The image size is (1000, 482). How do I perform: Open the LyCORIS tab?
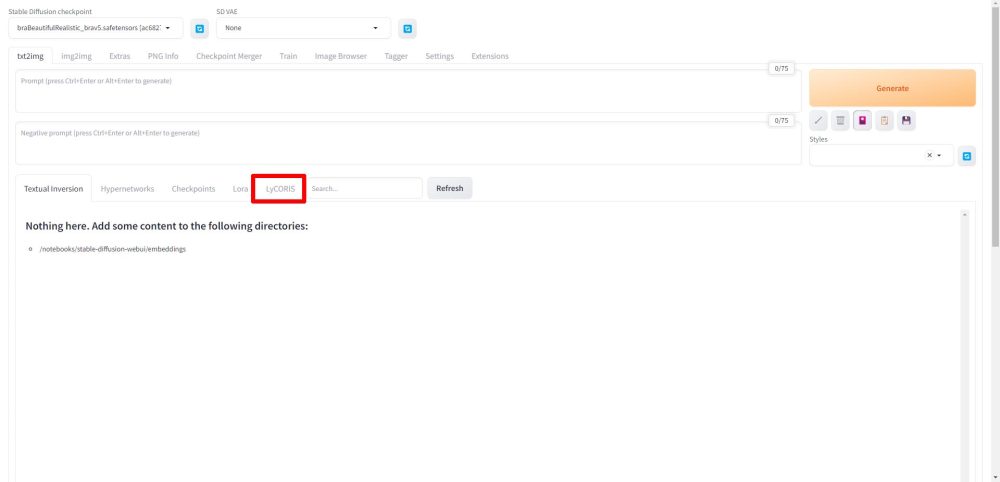(279, 188)
